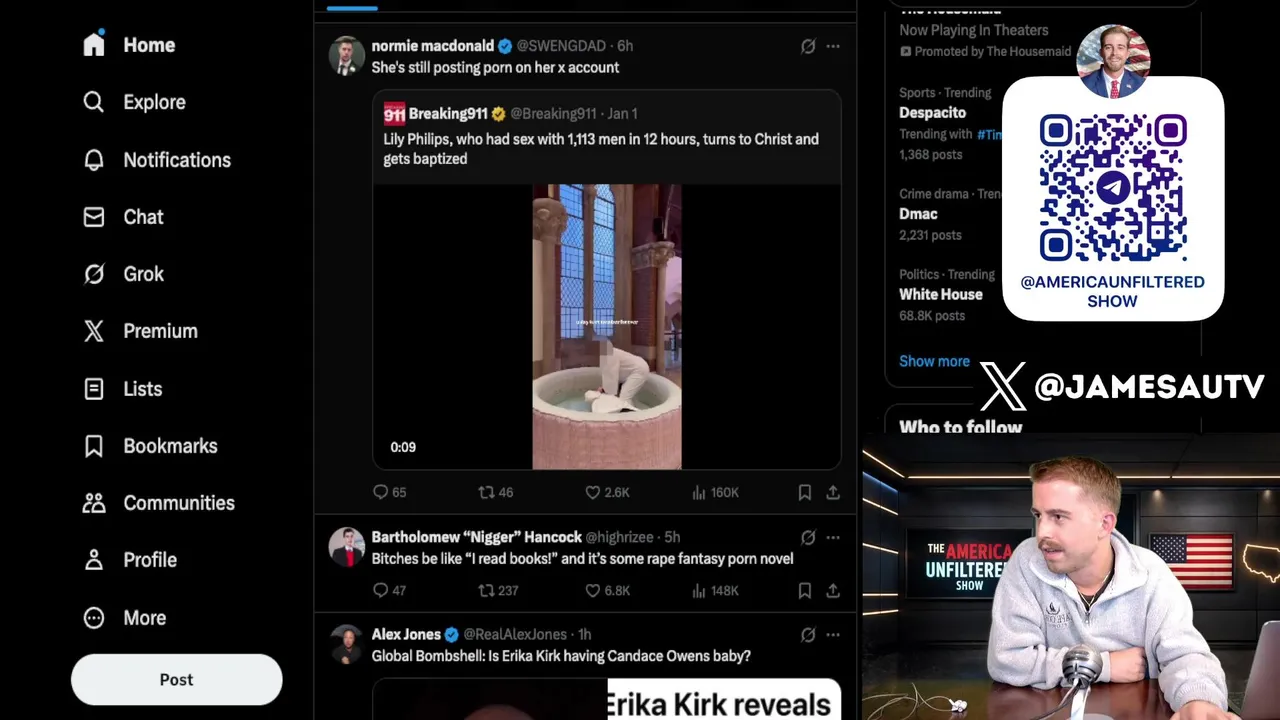Click the Lists icon in sidebar

point(94,389)
